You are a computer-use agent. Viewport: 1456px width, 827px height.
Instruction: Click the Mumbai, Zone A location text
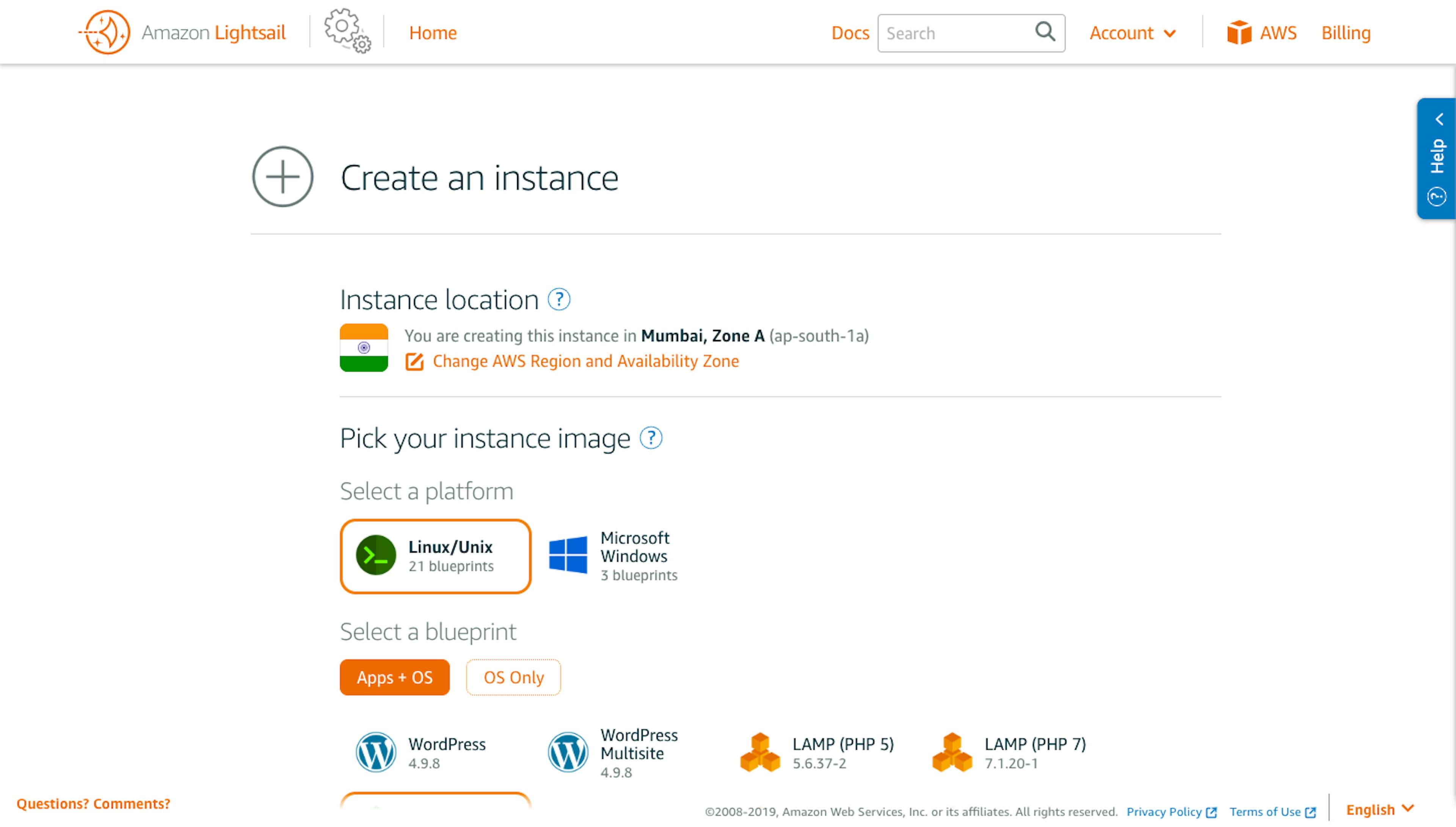click(703, 336)
